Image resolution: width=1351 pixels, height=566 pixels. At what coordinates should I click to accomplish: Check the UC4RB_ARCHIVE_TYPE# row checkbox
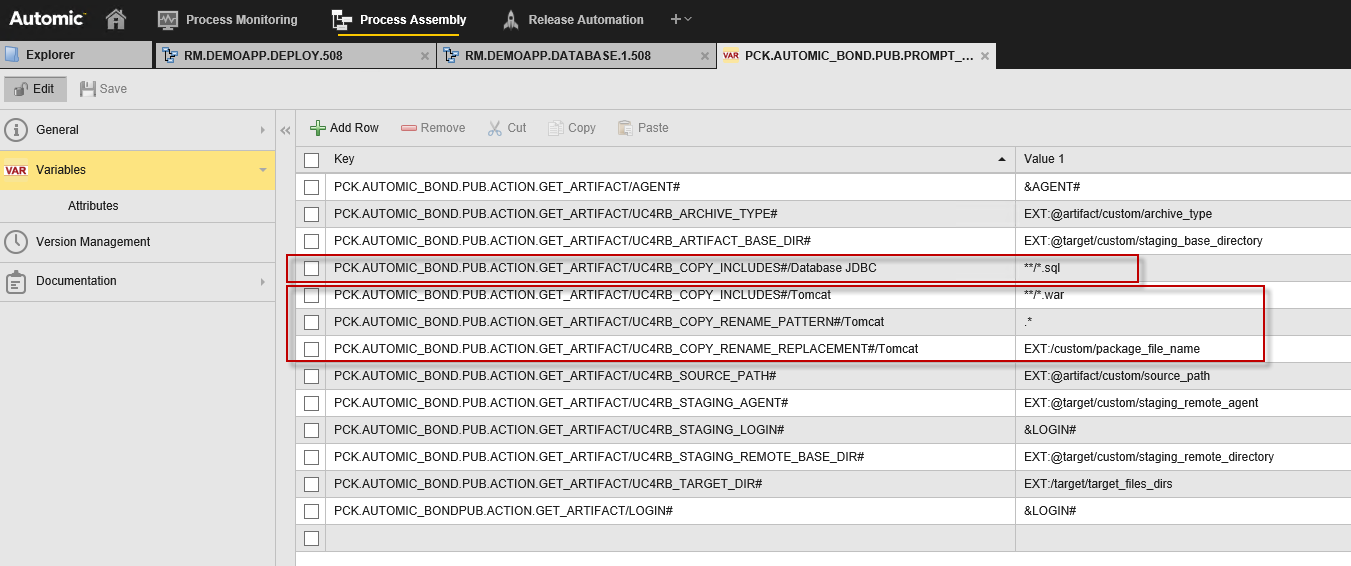[311, 214]
